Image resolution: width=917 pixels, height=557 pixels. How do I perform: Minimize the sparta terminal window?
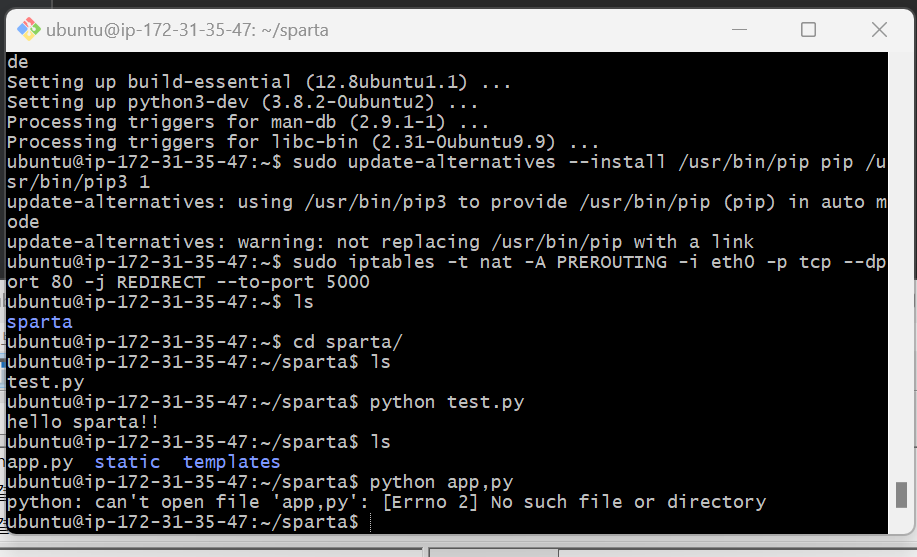[739, 29]
